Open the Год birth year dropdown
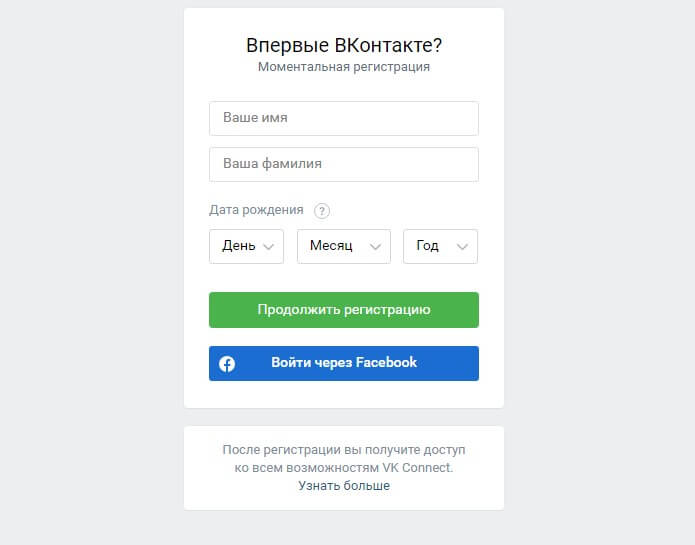 click(441, 246)
